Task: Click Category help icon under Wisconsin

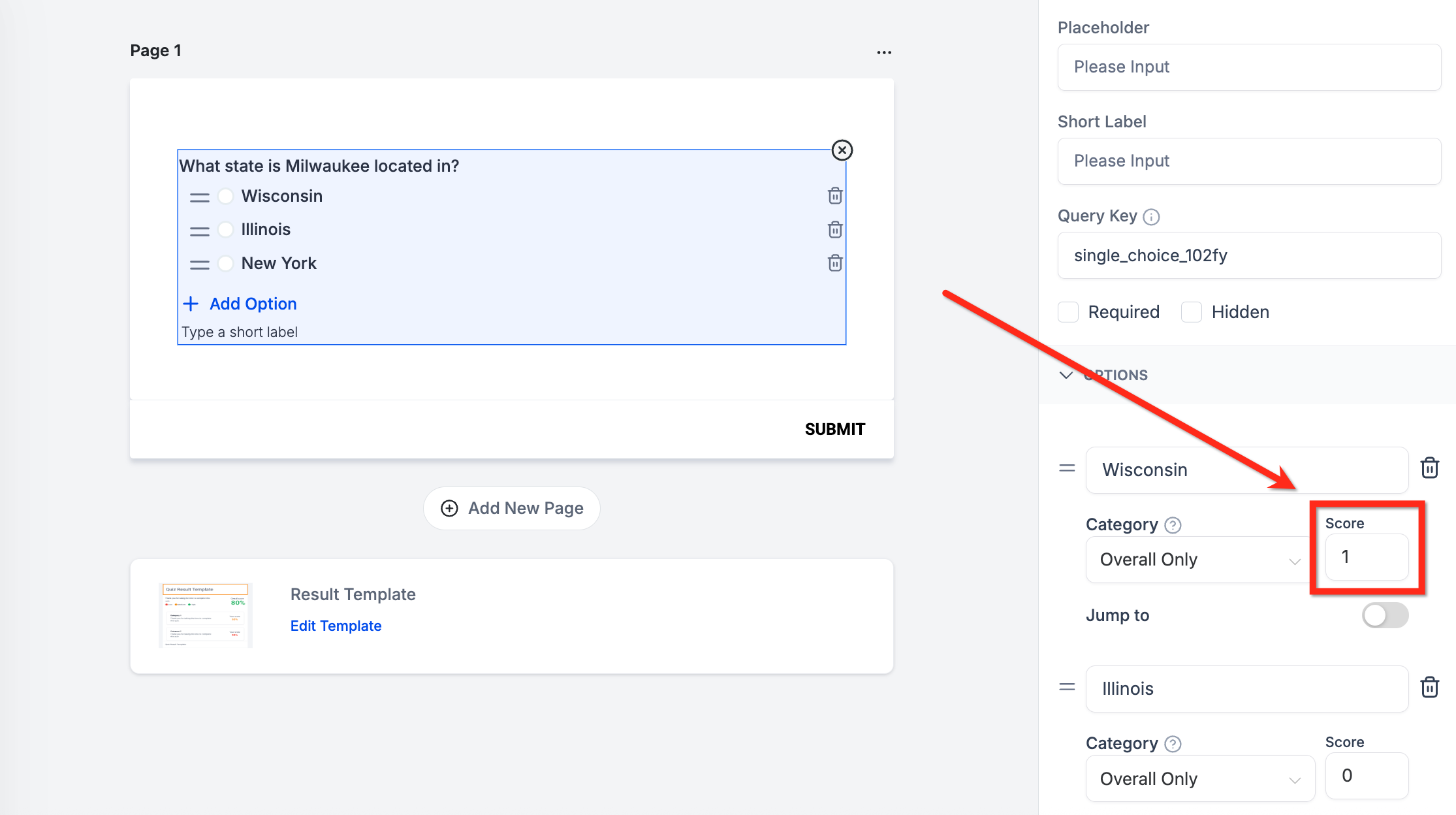Action: click(x=1173, y=525)
